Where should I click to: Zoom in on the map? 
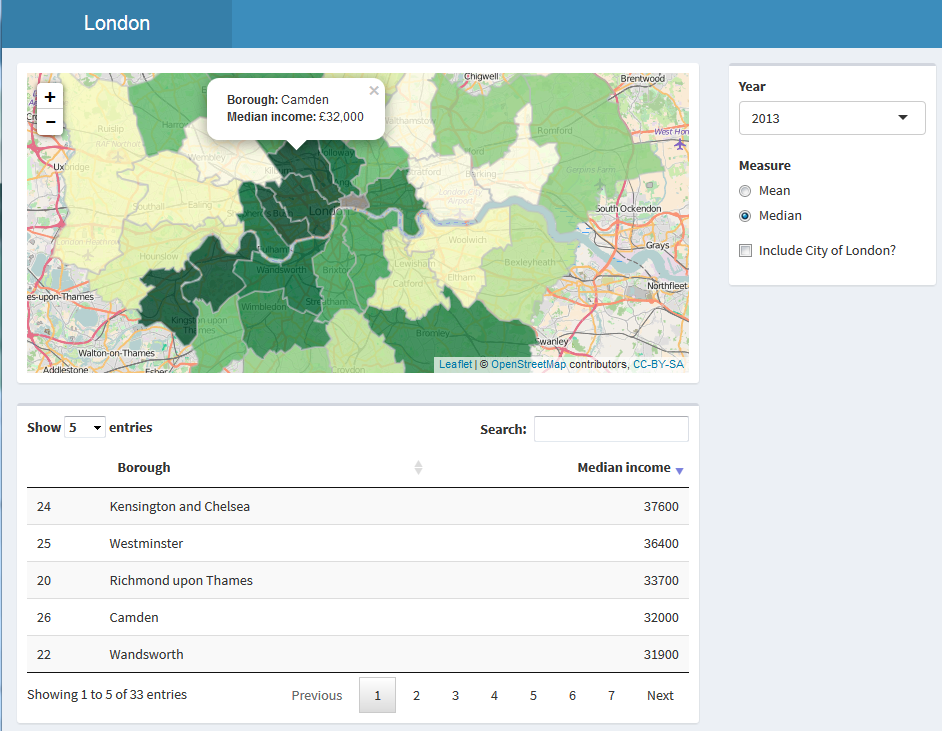pos(50,97)
